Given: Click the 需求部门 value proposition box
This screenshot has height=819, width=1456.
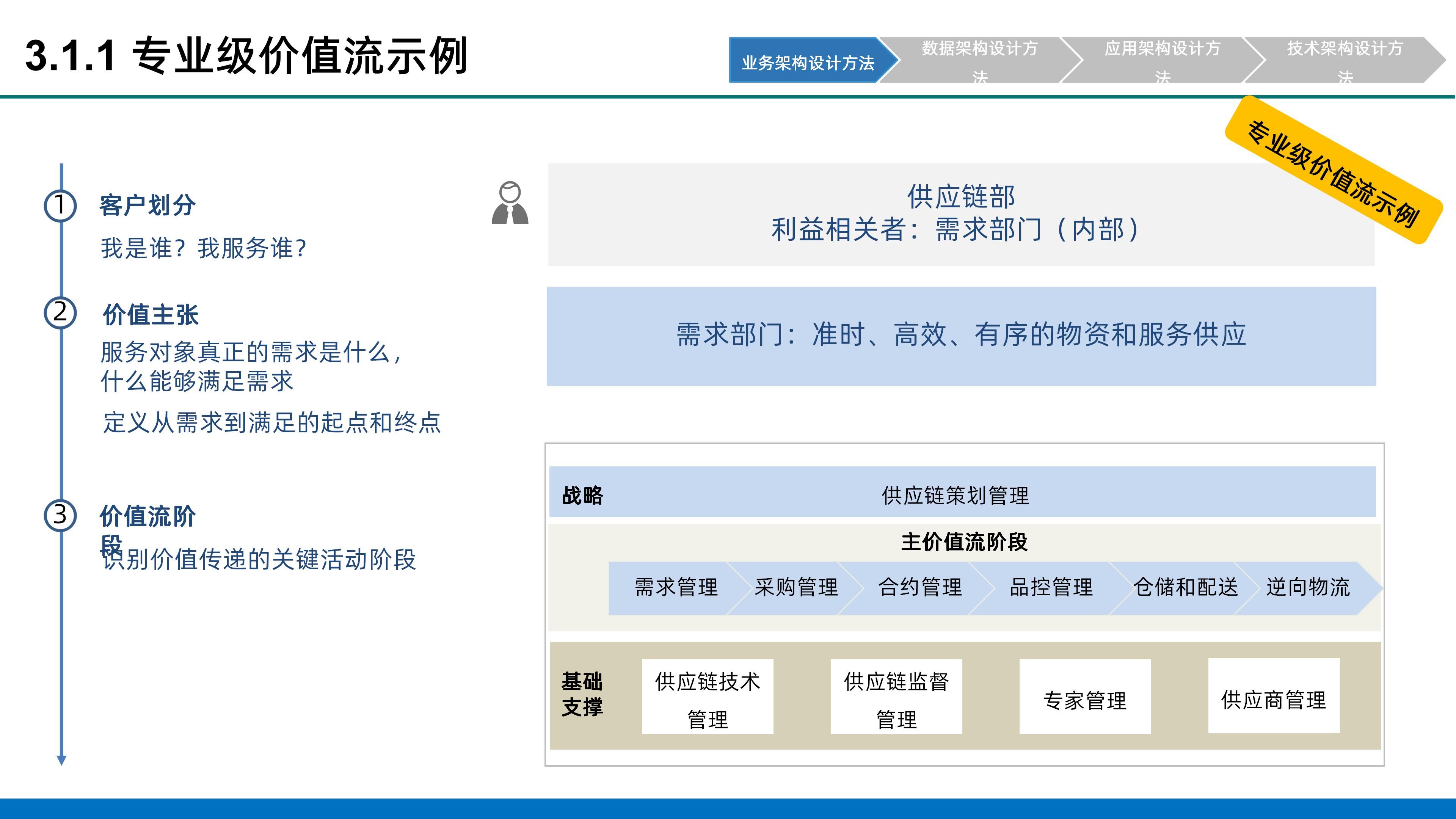Looking at the screenshot, I should point(961,336).
